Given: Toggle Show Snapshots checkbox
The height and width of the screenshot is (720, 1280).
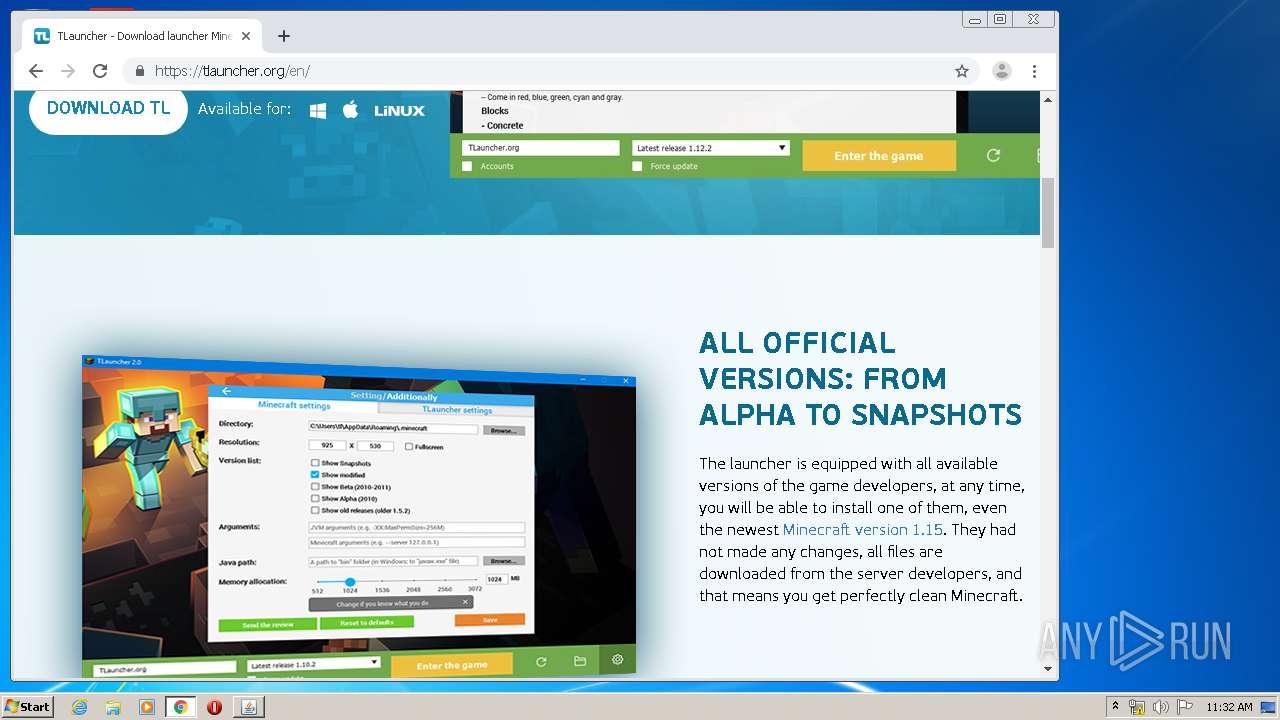Looking at the screenshot, I should pos(315,463).
